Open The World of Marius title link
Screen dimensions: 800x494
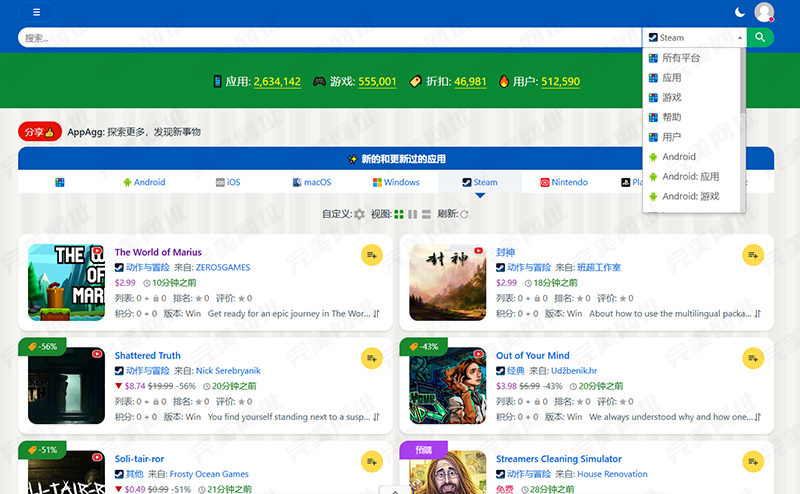pos(158,252)
